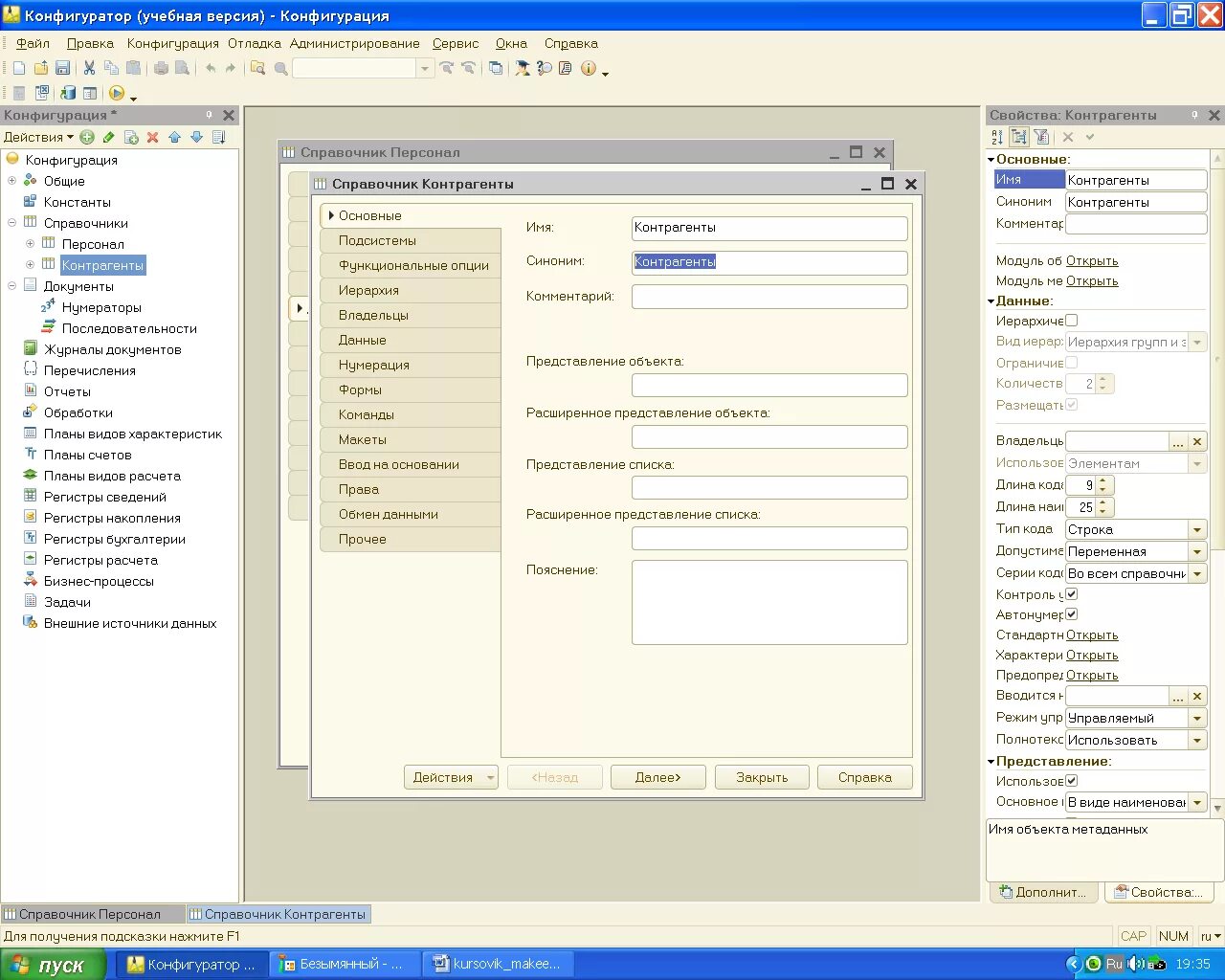This screenshot has height=980, width=1225.
Task: Click the Print icon in the toolbar
Action: tap(161, 68)
